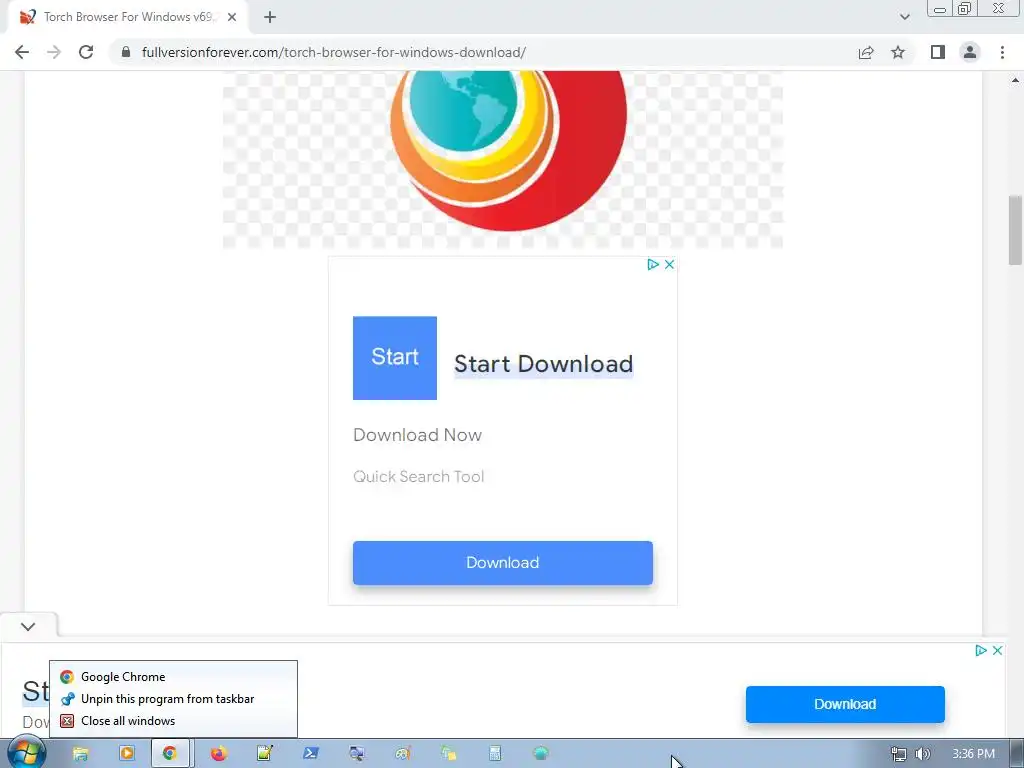The width and height of the screenshot is (1024, 768).
Task: Click Chrome taskbar button
Action: tap(170, 754)
